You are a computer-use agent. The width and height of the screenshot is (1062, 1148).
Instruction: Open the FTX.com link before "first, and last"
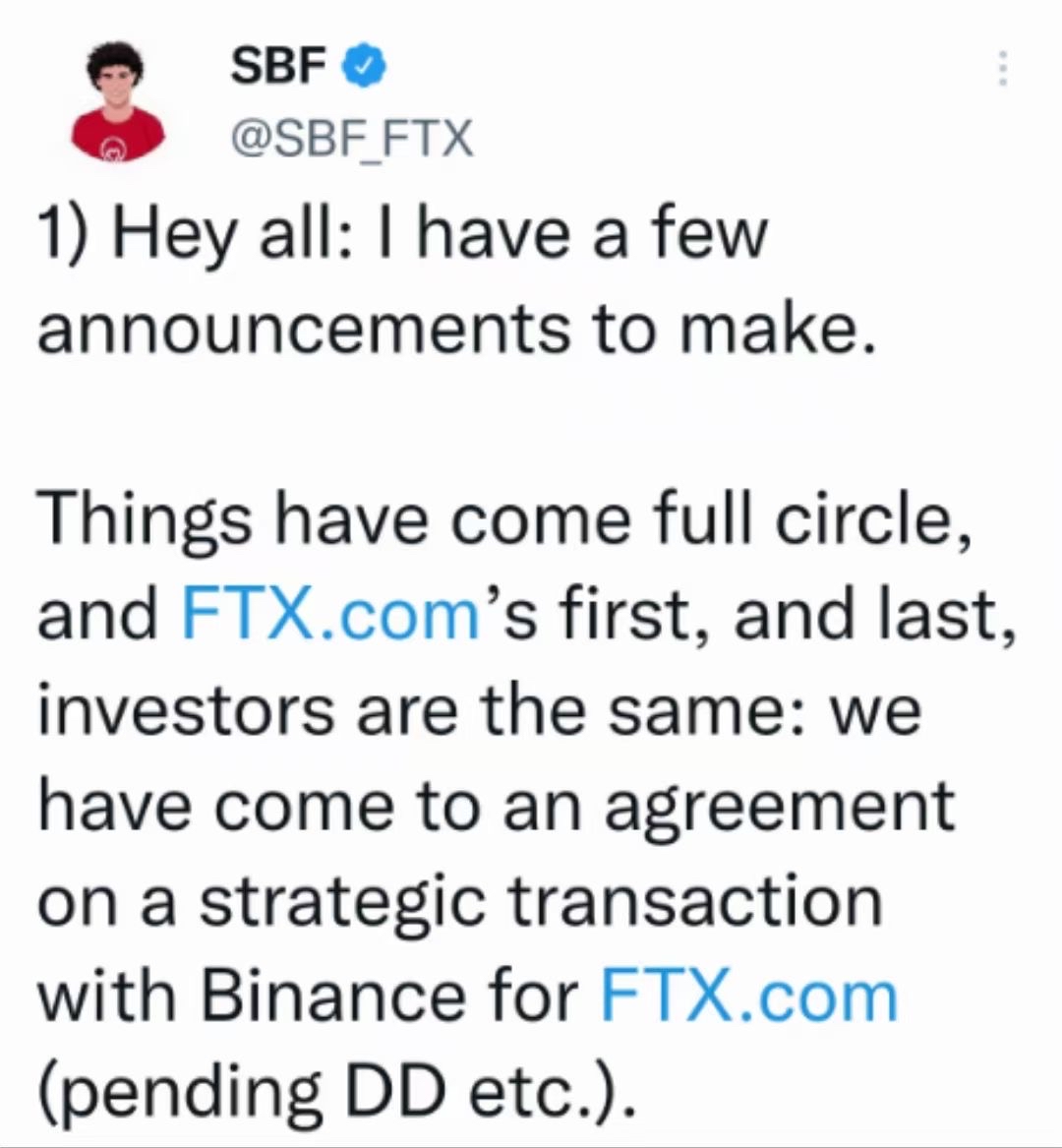click(x=329, y=613)
